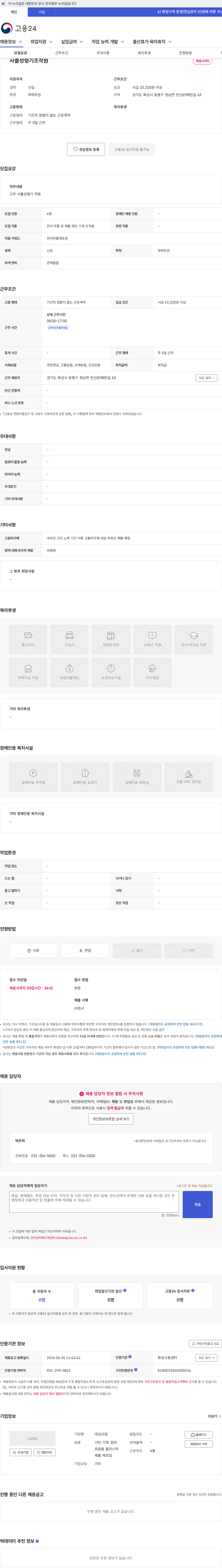Open 지도 보기 for the work location
222x1568 pixels.
click(x=206, y=378)
